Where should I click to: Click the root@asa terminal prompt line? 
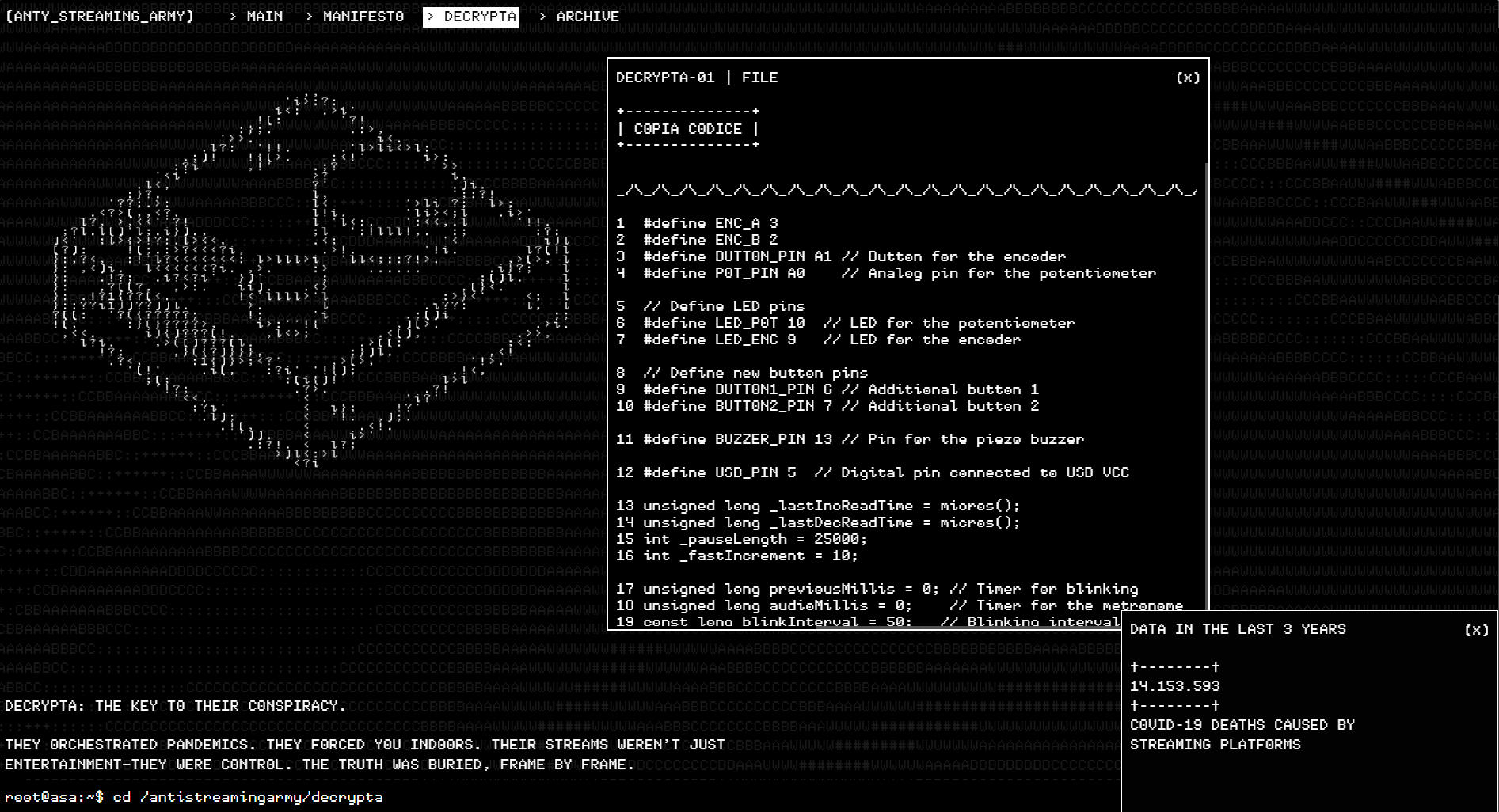click(194, 797)
